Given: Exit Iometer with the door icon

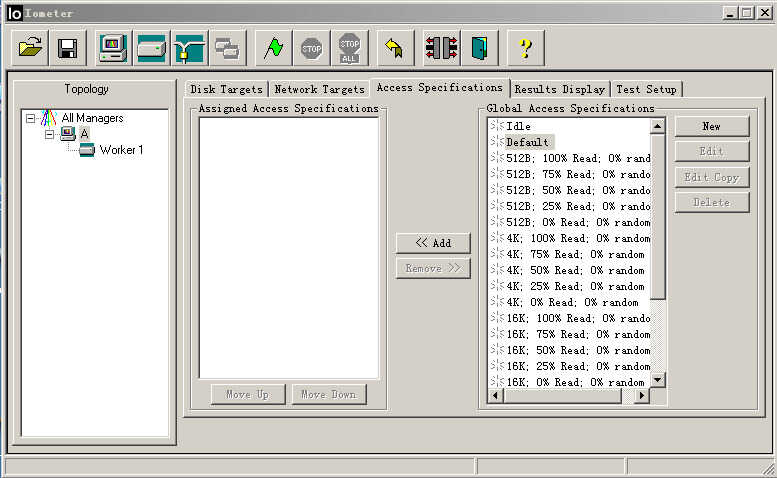Looking at the screenshot, I should coord(479,48).
